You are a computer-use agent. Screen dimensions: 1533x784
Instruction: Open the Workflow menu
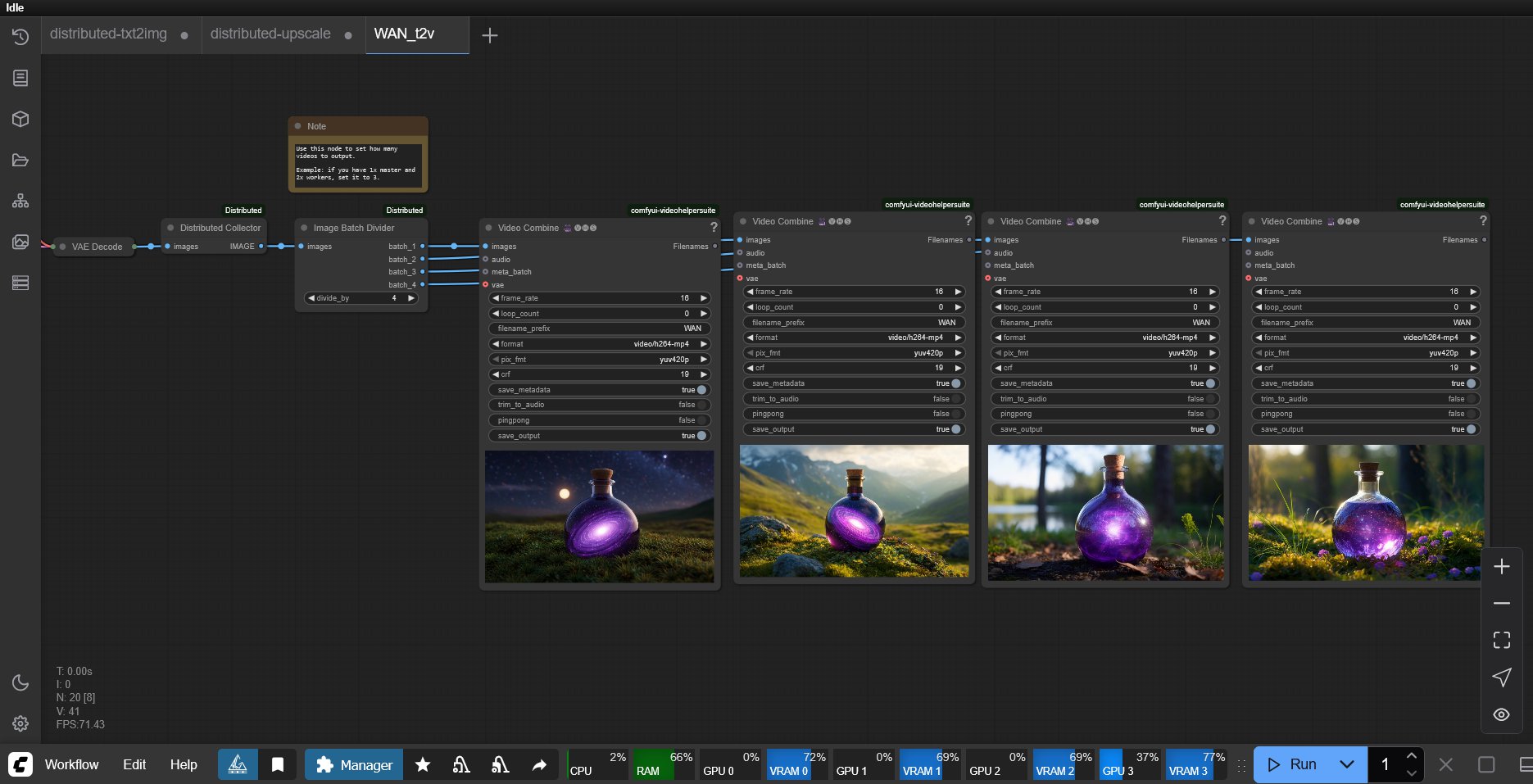pyautogui.click(x=71, y=764)
